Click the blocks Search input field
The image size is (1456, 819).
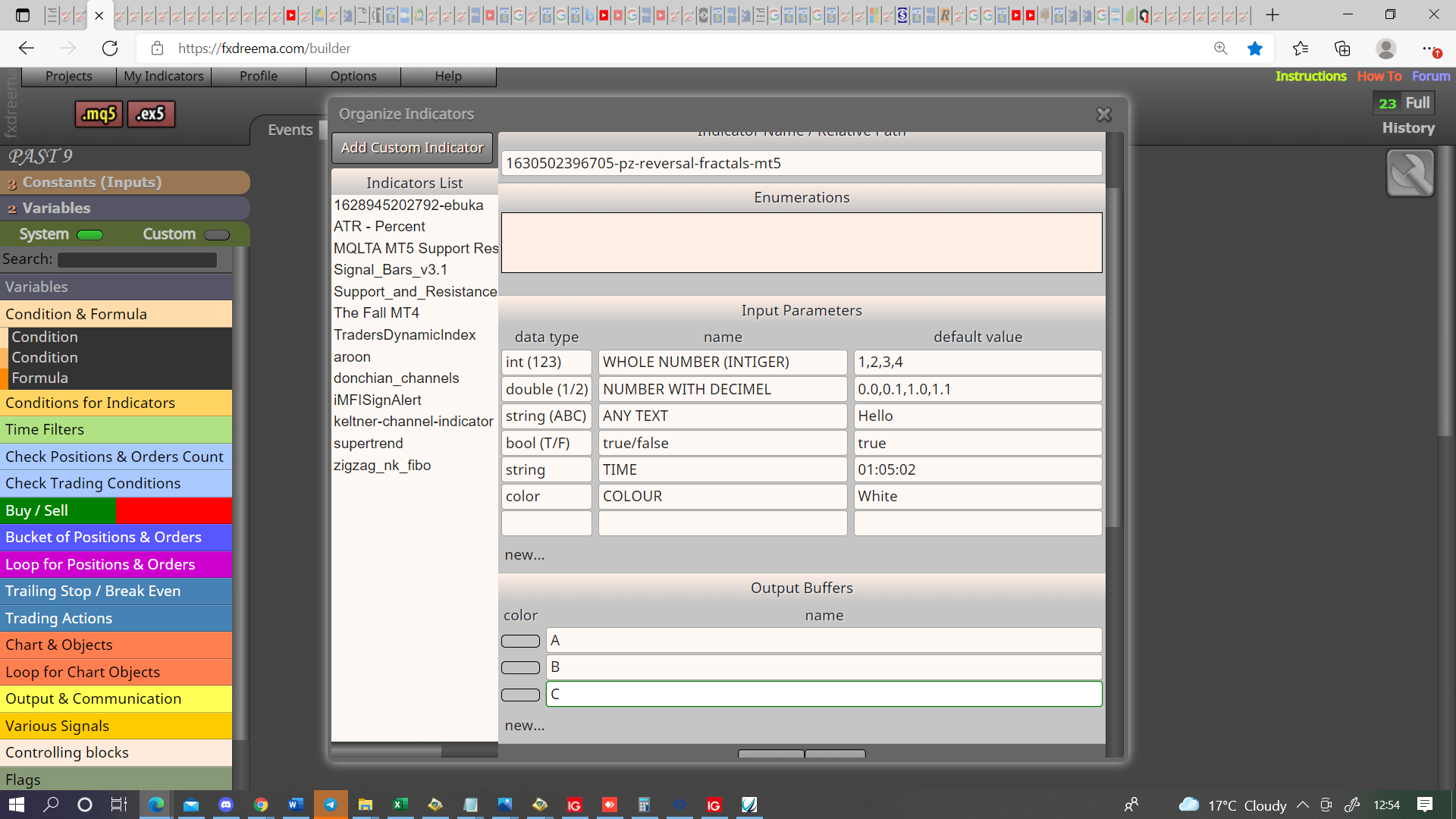137,260
